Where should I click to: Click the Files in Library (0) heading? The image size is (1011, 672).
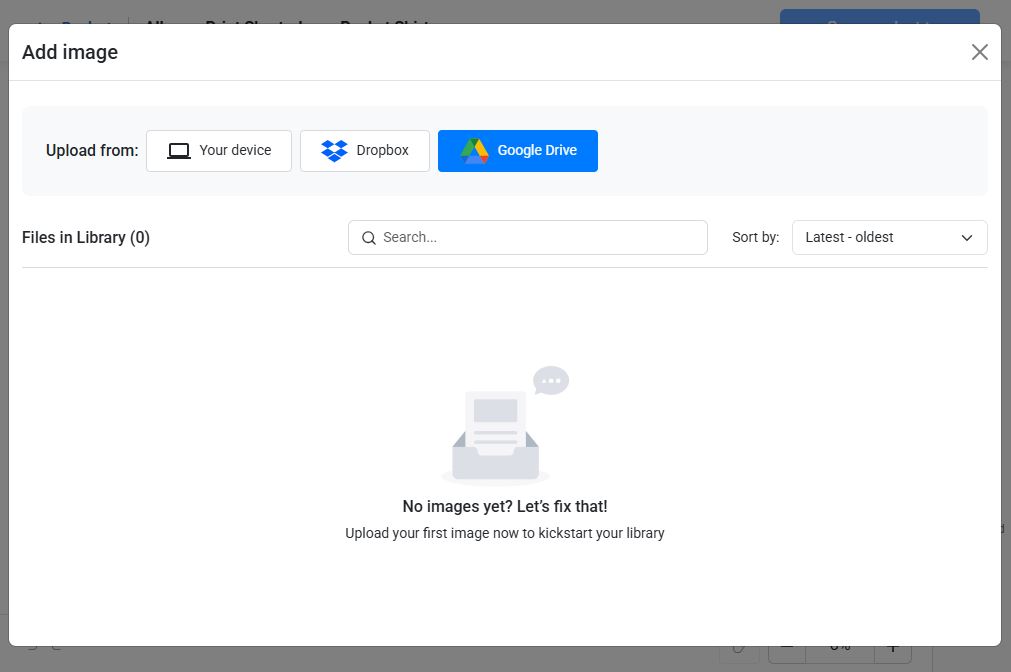click(86, 238)
